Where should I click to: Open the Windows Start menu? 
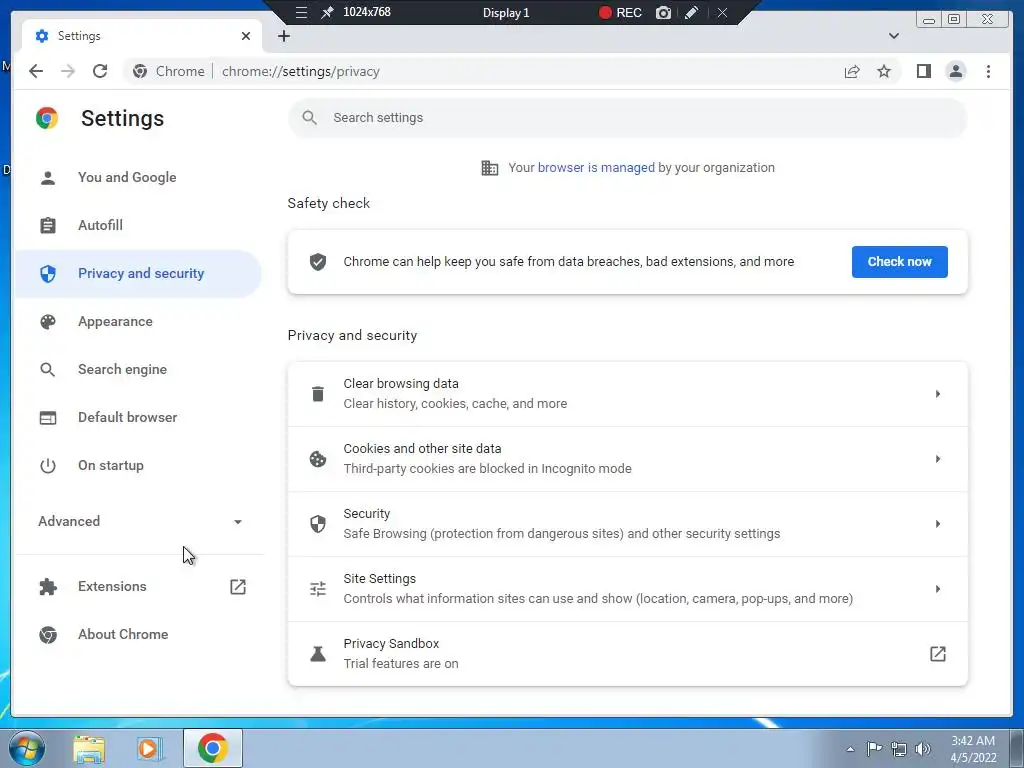(x=27, y=748)
